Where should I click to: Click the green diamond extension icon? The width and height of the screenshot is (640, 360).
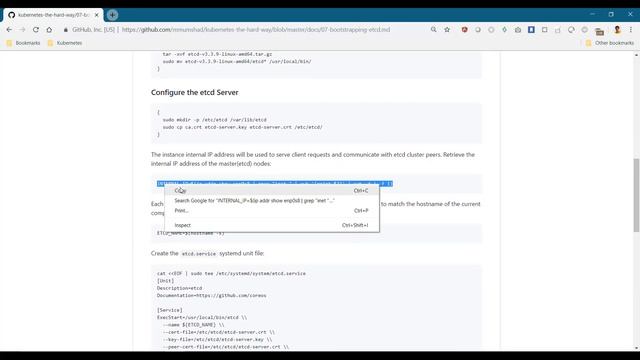504,30
